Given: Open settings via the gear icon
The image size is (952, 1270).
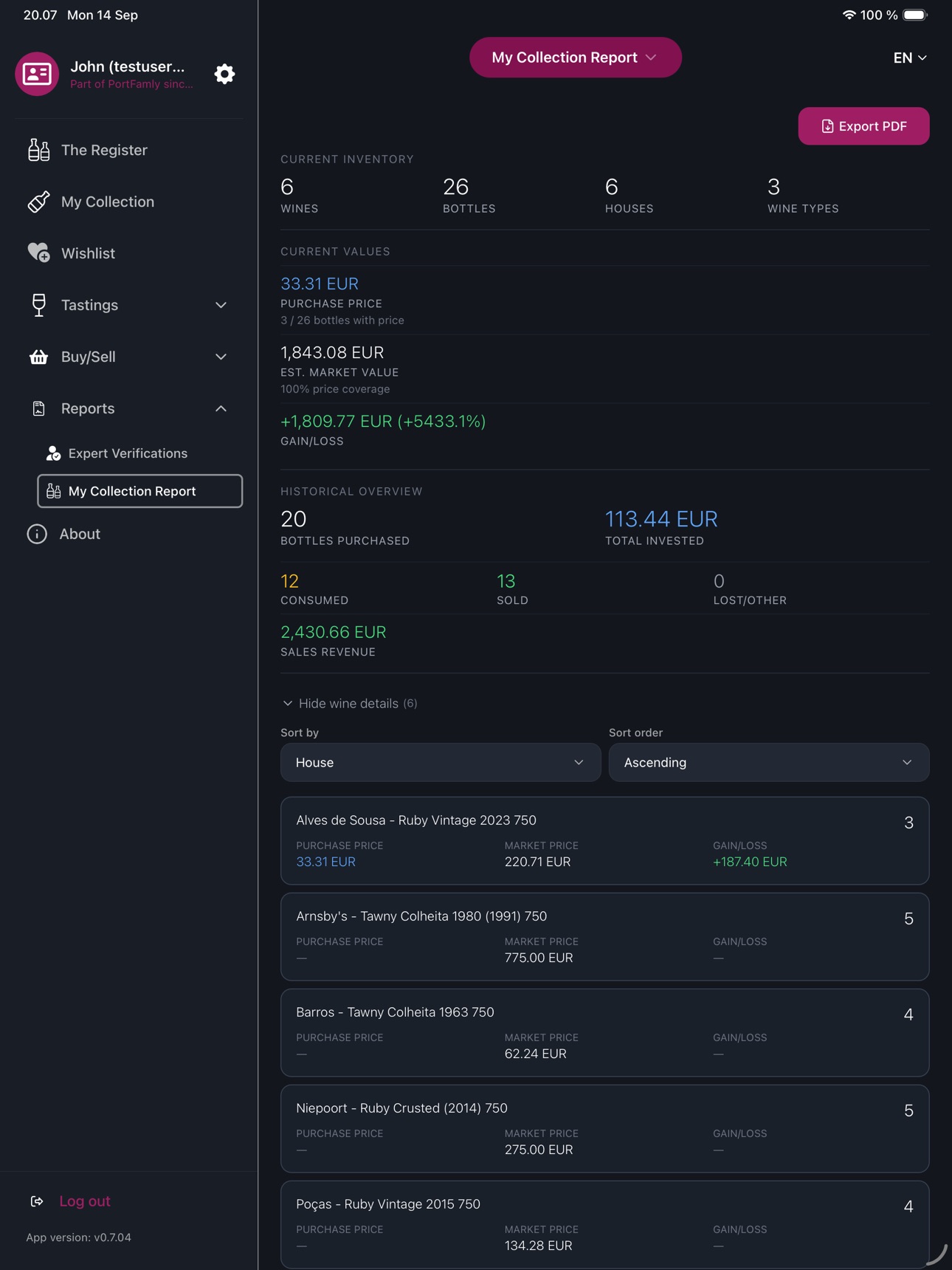Looking at the screenshot, I should click(224, 74).
